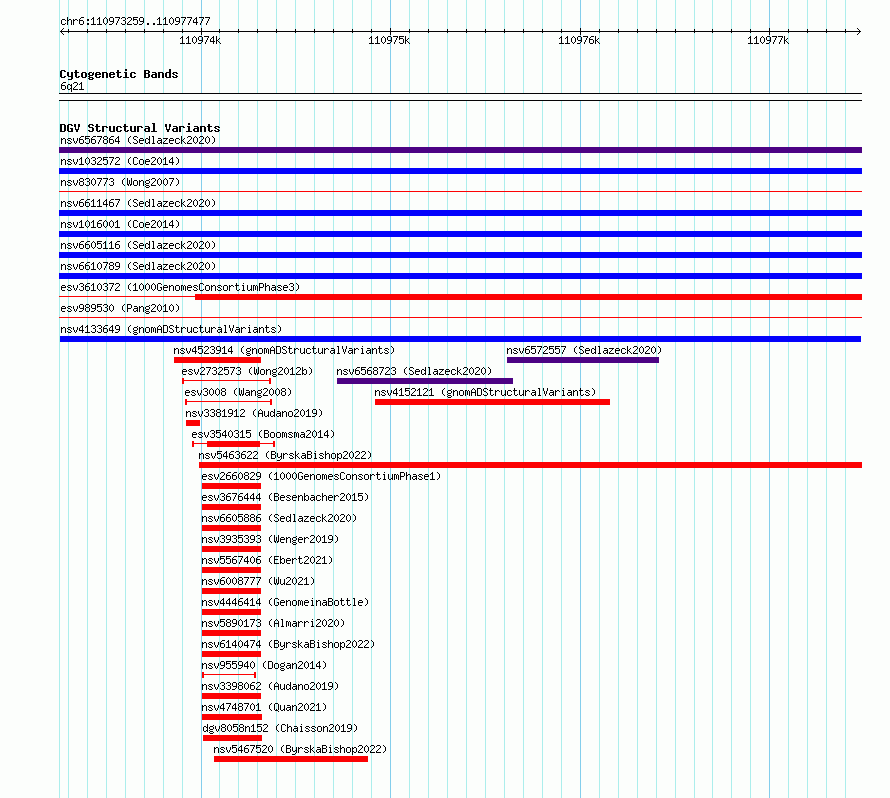This screenshot has width=890, height=798.
Task: Click the red nsv5467520 variant bar
Action: tap(291, 759)
